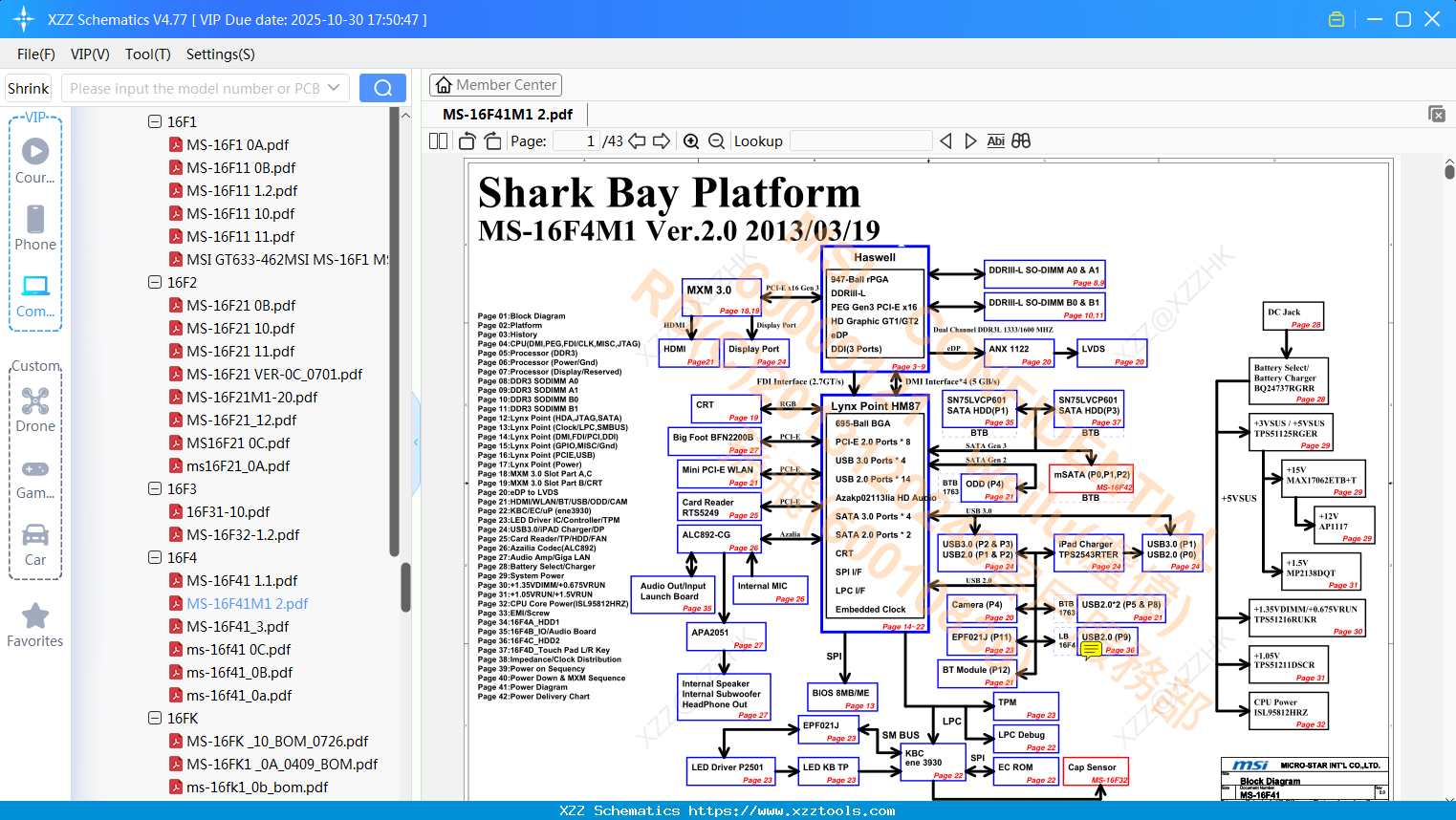Open MS-16F11 1.2.pdf
Screen dimensions: 1456x820
coord(242,190)
